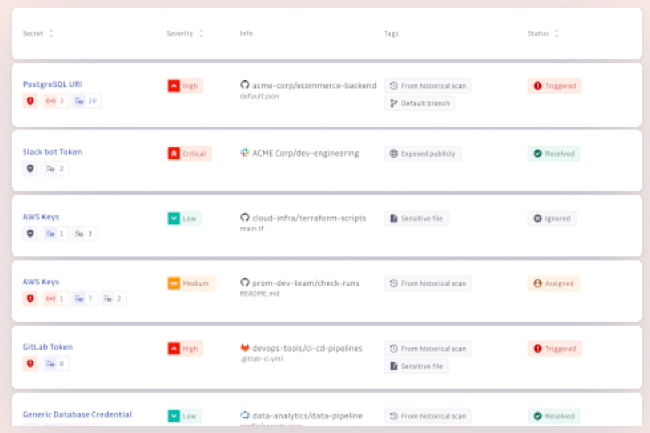Click the Assigned status badge
Screen dimensions: 650x433
tap(554, 283)
